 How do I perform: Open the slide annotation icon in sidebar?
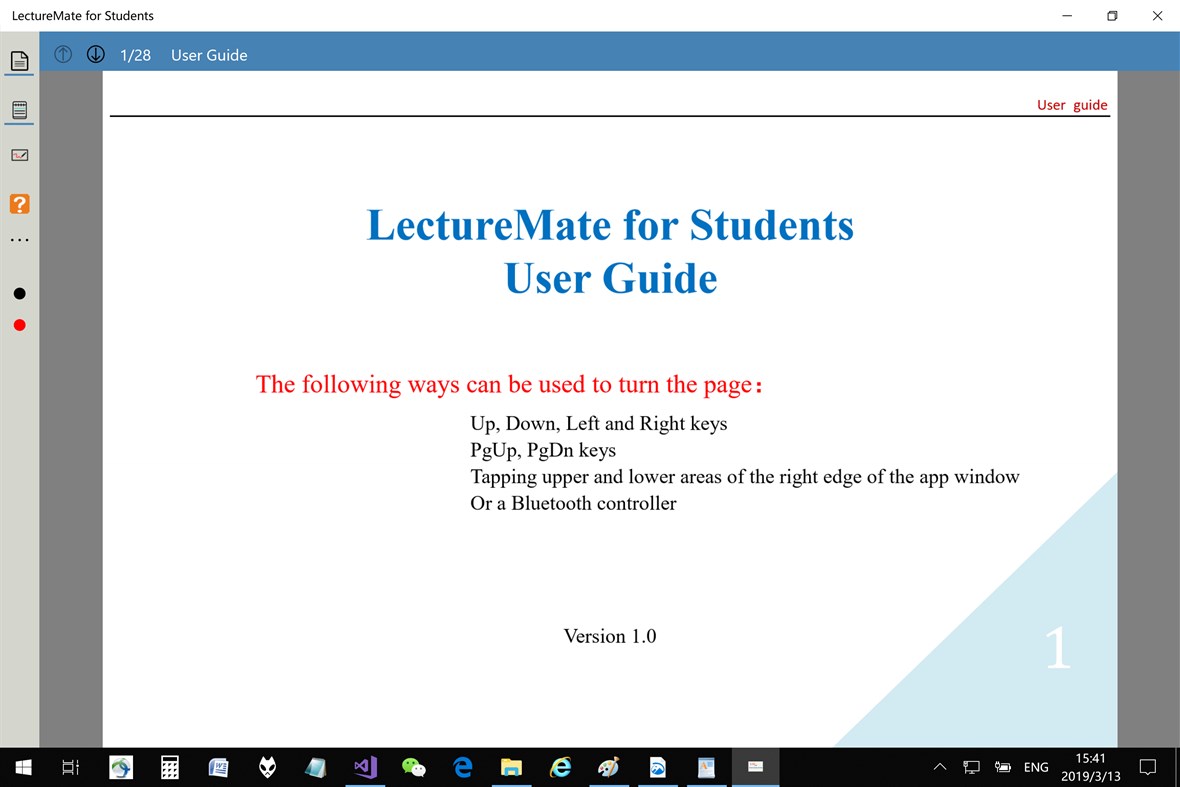[x=20, y=155]
